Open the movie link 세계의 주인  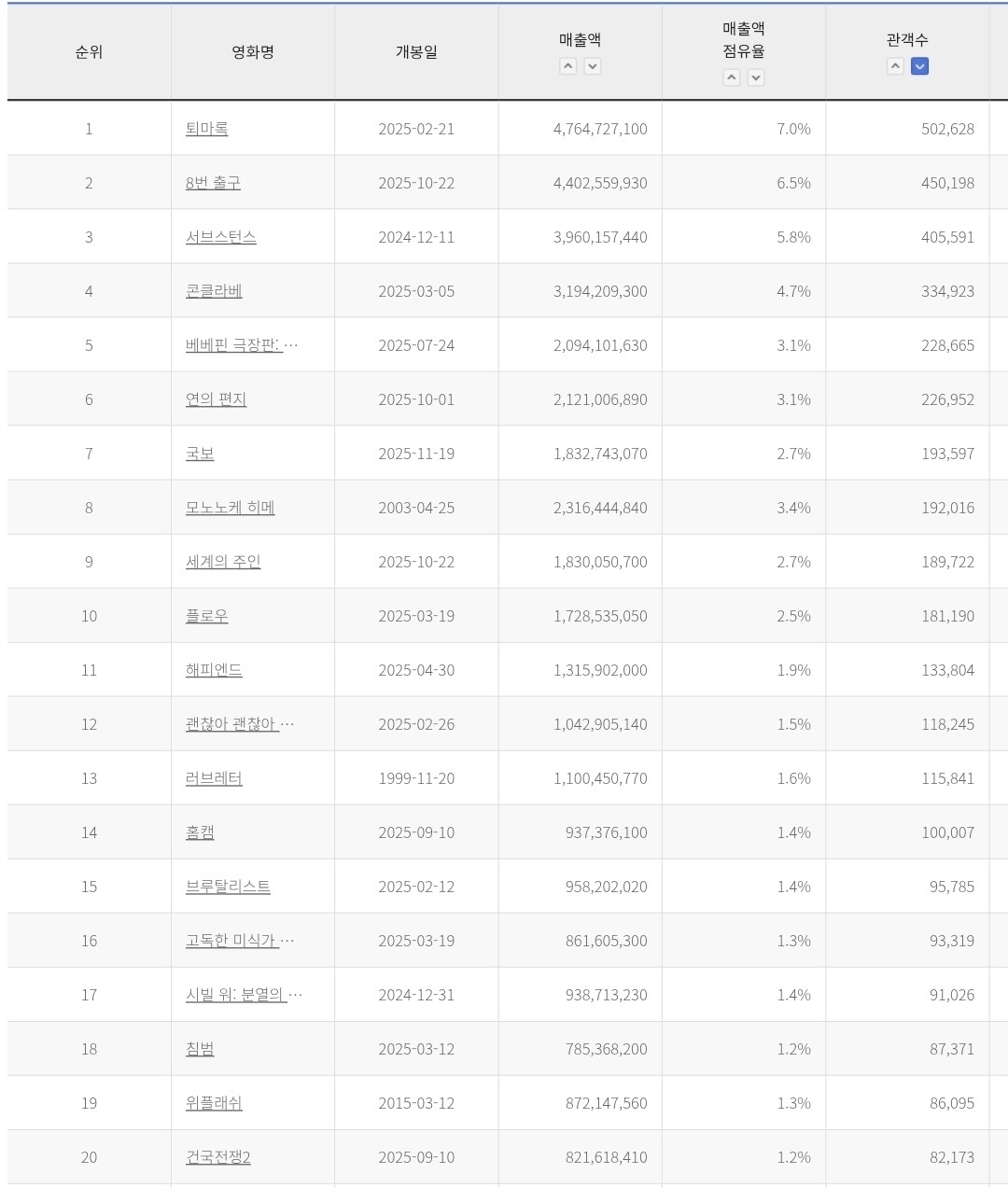pos(223,562)
